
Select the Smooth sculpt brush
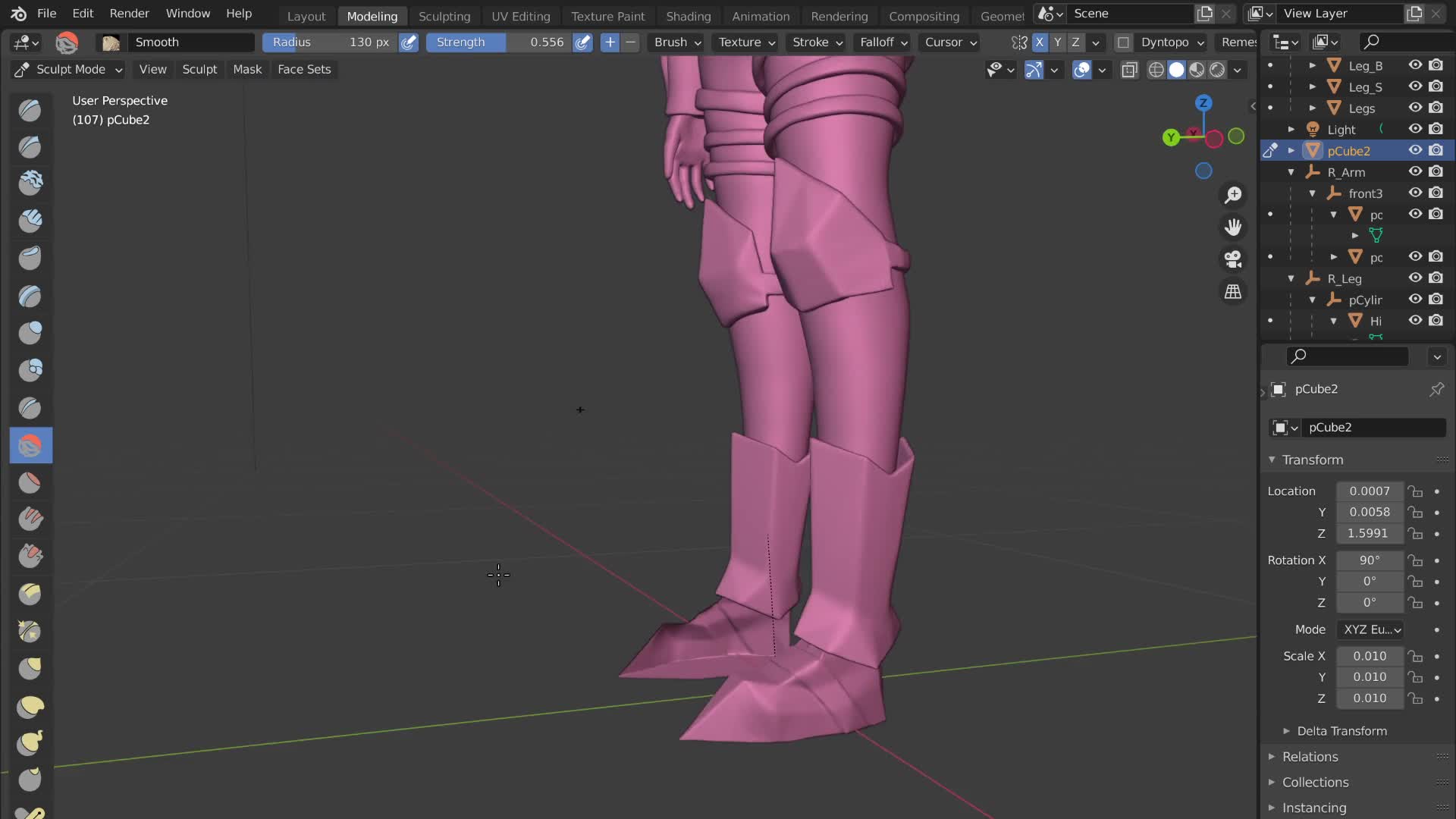(x=30, y=445)
